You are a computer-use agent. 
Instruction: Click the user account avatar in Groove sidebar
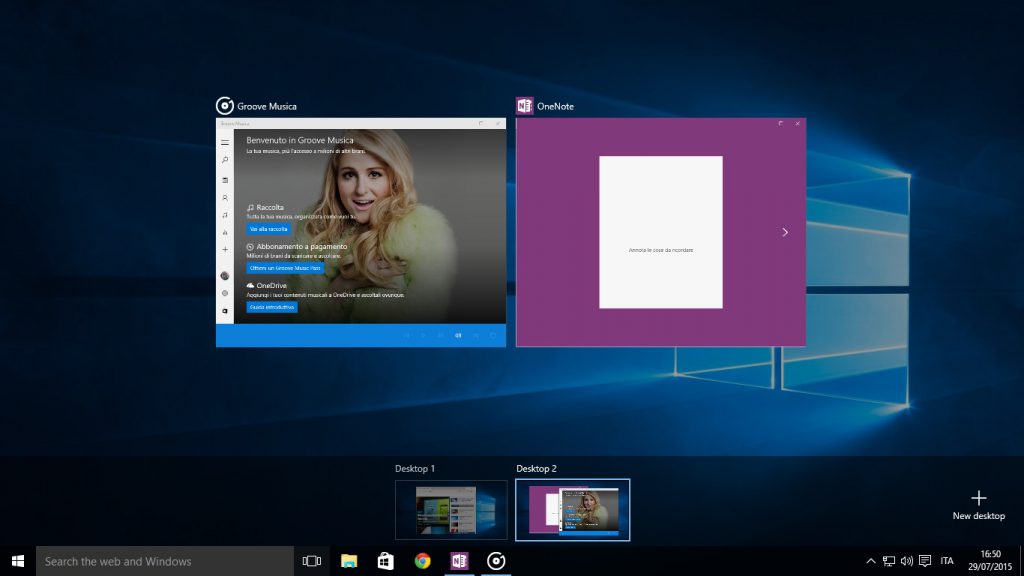pyautogui.click(x=225, y=276)
